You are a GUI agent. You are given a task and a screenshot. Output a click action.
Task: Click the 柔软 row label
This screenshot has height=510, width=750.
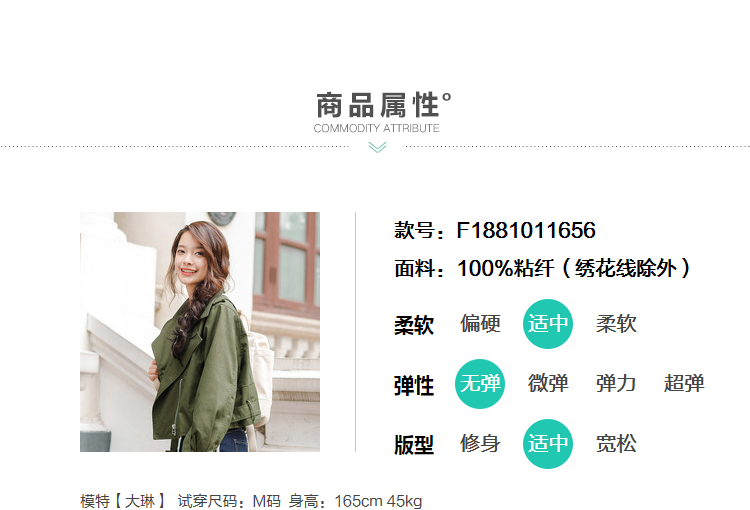point(414,325)
